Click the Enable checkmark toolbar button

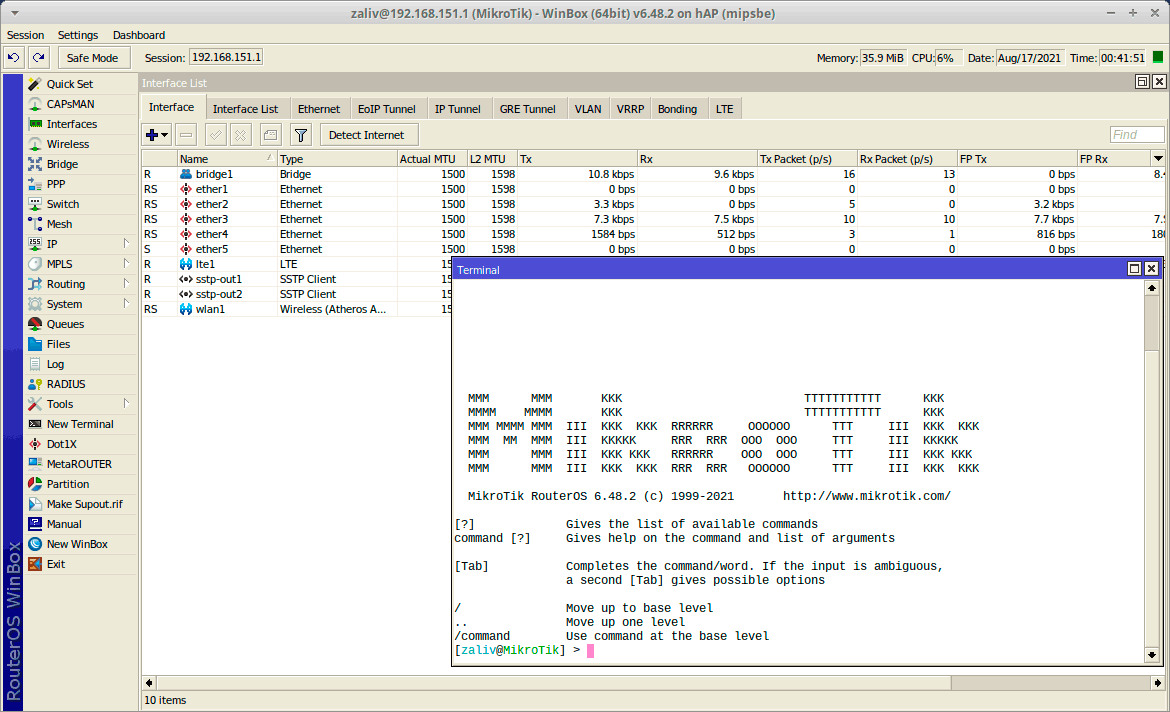point(215,135)
